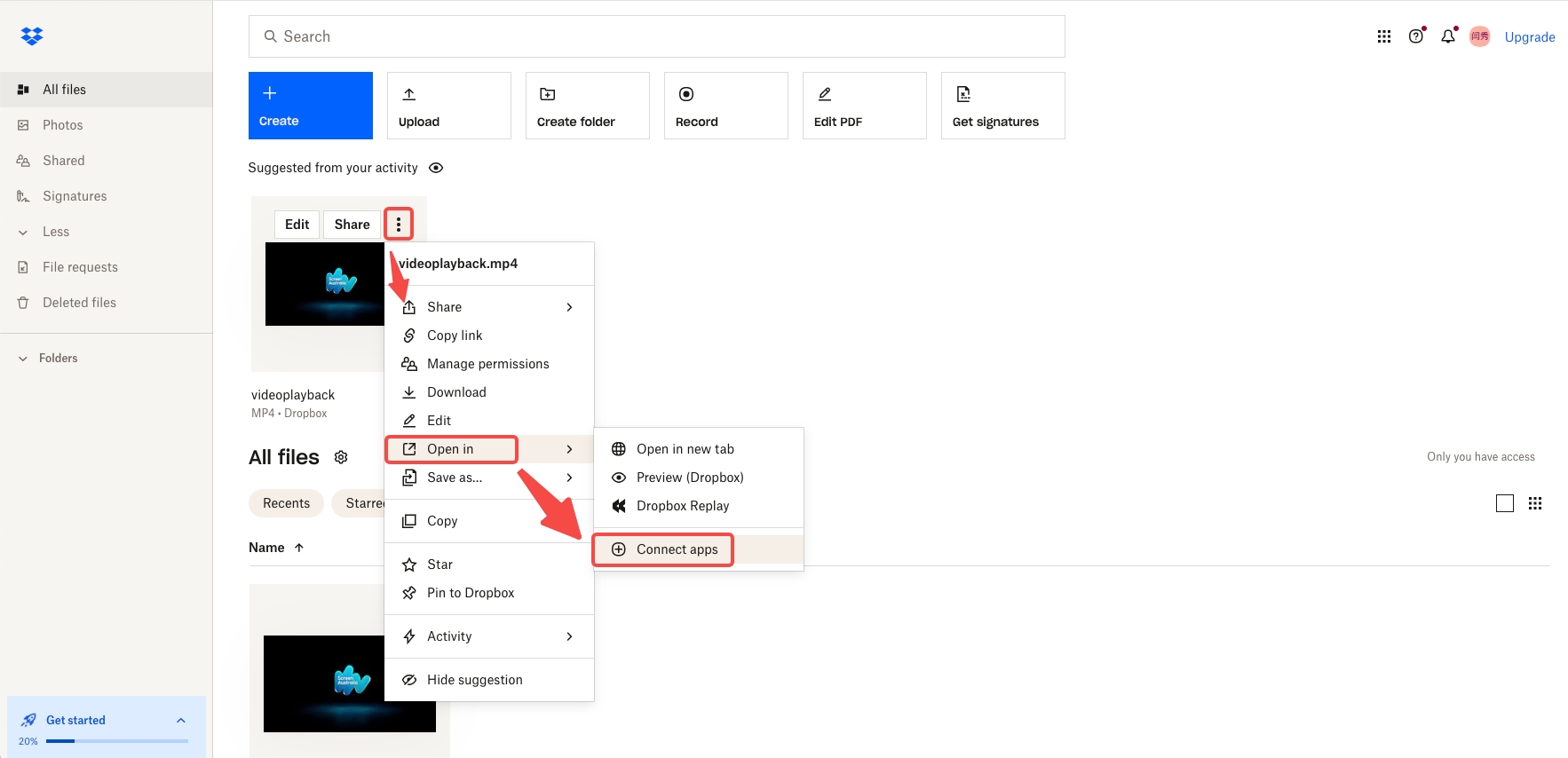Image resolution: width=1568 pixels, height=758 pixels.
Task: Open the apps grid launcher
Action: [1384, 36]
